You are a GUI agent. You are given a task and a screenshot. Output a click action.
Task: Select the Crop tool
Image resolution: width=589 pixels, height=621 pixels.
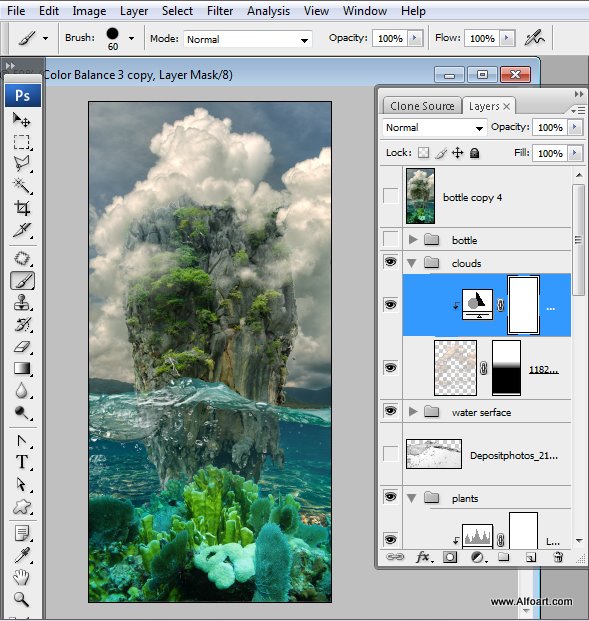click(x=22, y=208)
